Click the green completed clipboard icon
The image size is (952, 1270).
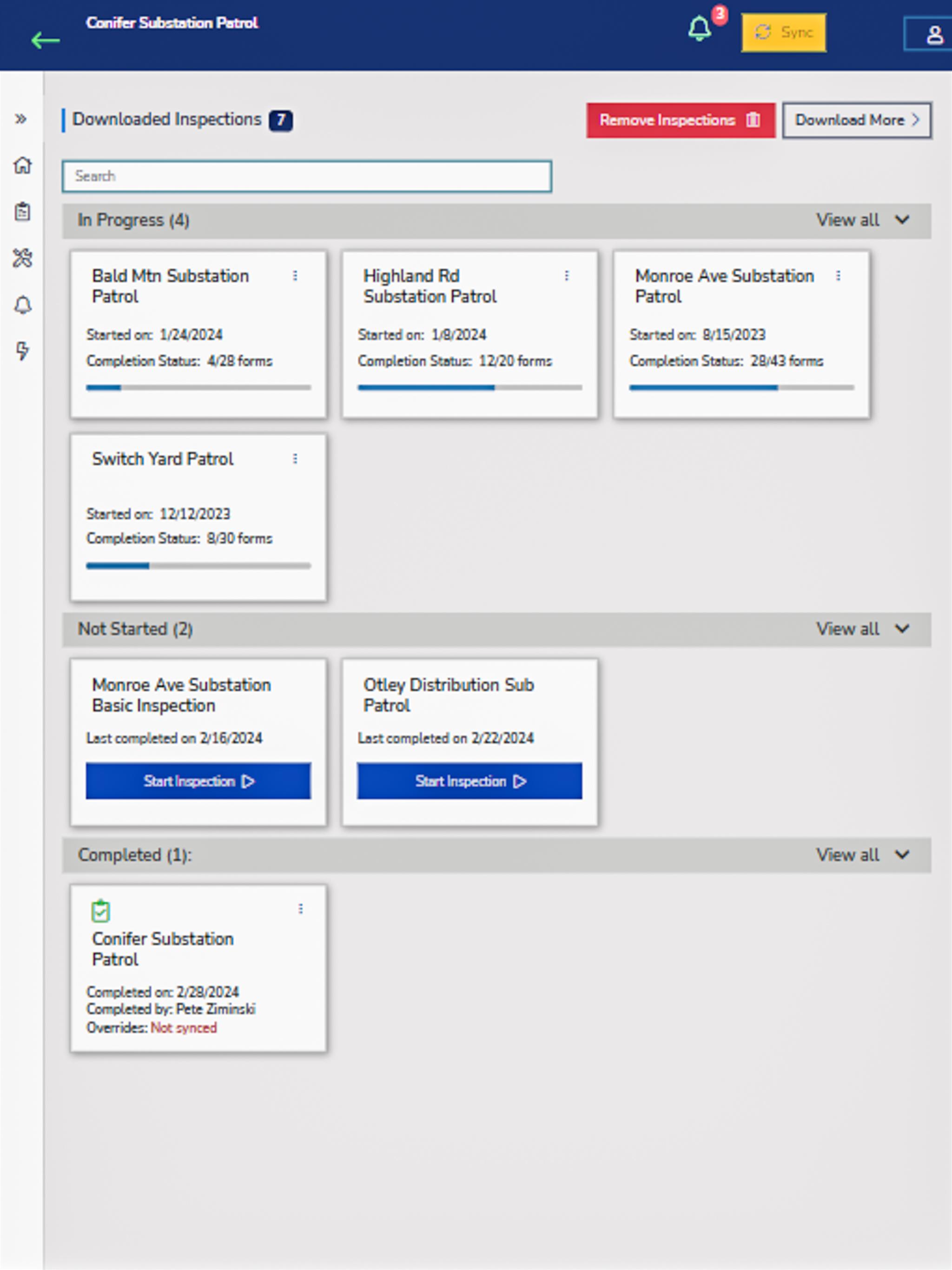(100, 911)
